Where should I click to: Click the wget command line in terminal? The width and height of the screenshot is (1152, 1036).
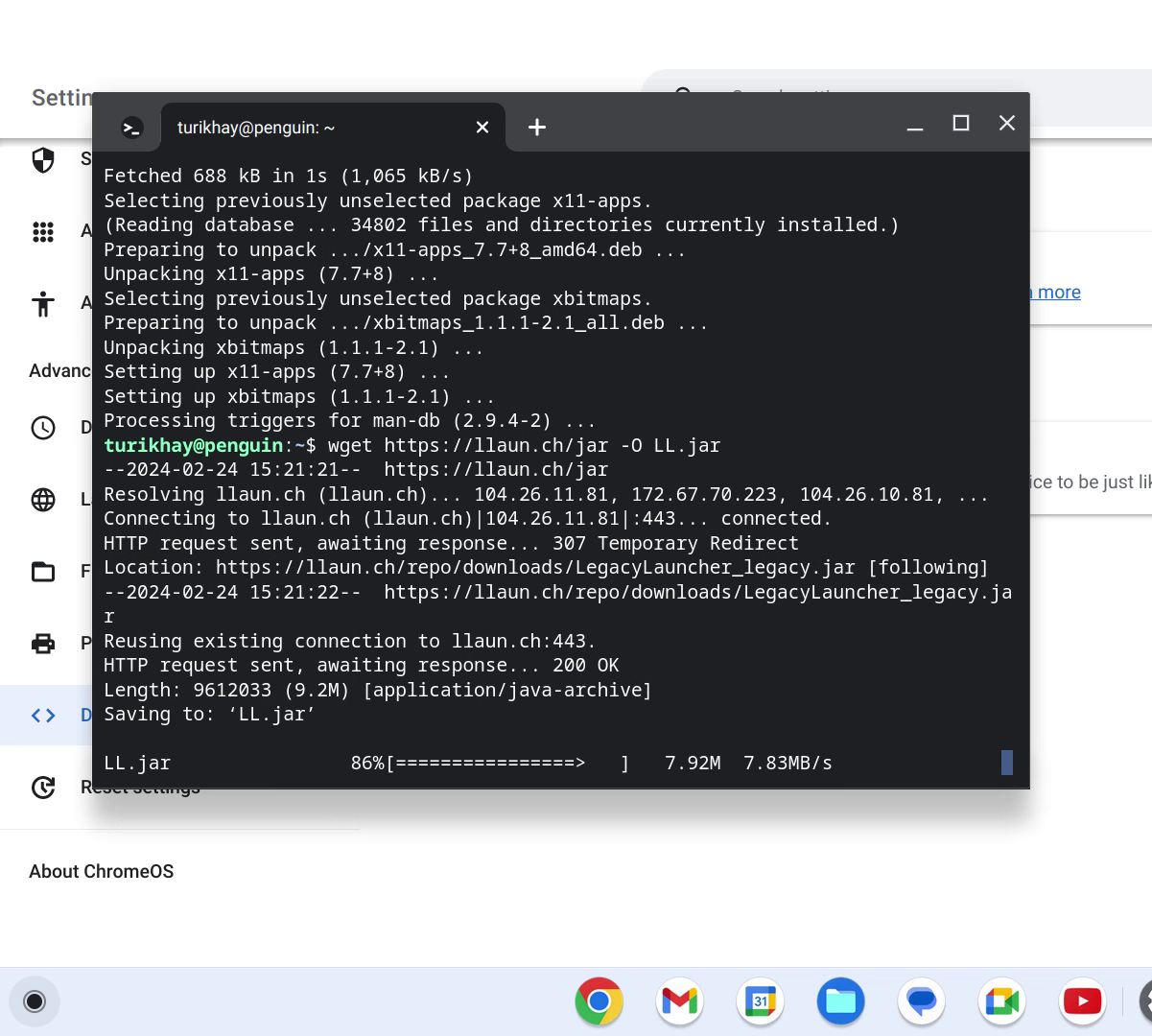pyautogui.click(x=411, y=445)
